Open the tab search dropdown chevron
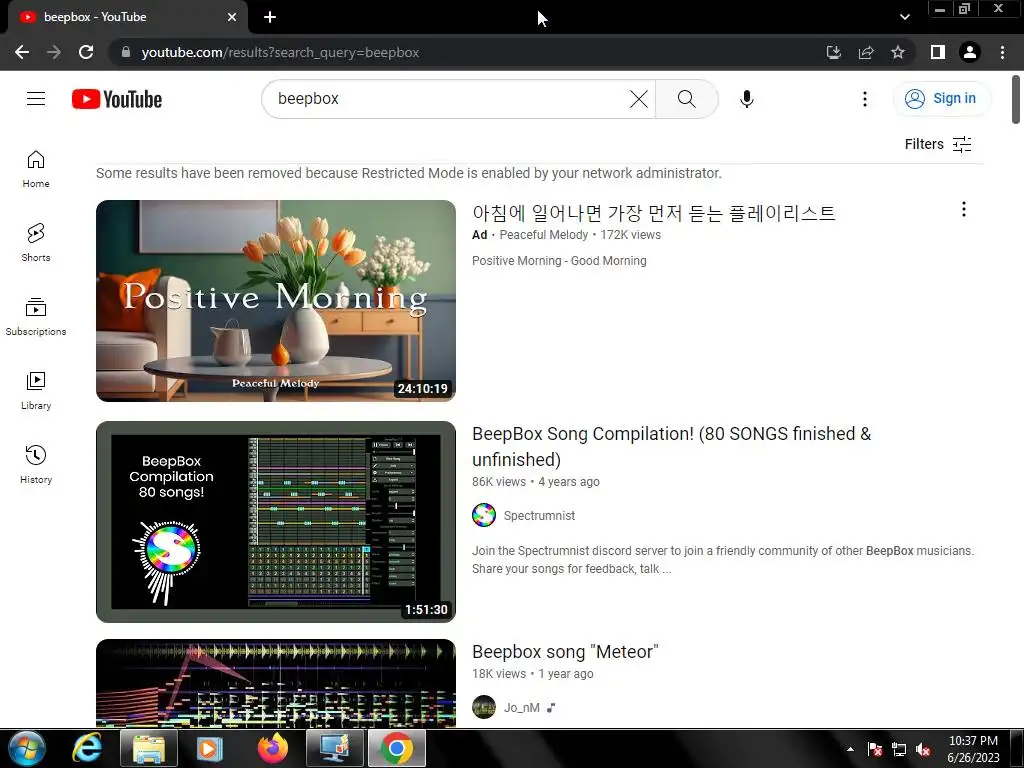 [x=904, y=17]
